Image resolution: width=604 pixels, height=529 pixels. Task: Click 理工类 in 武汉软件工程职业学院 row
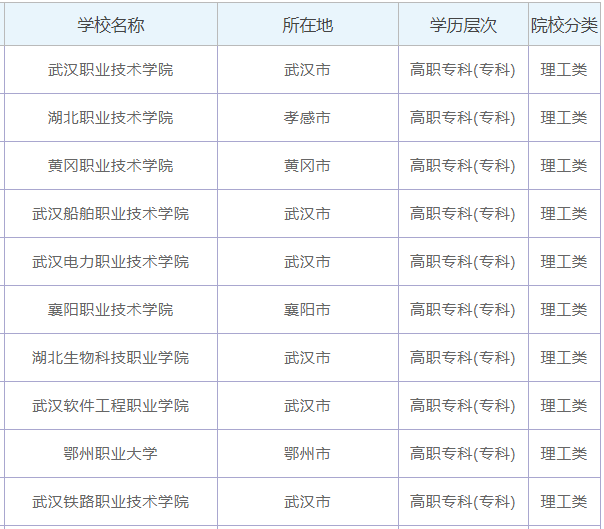564,406
